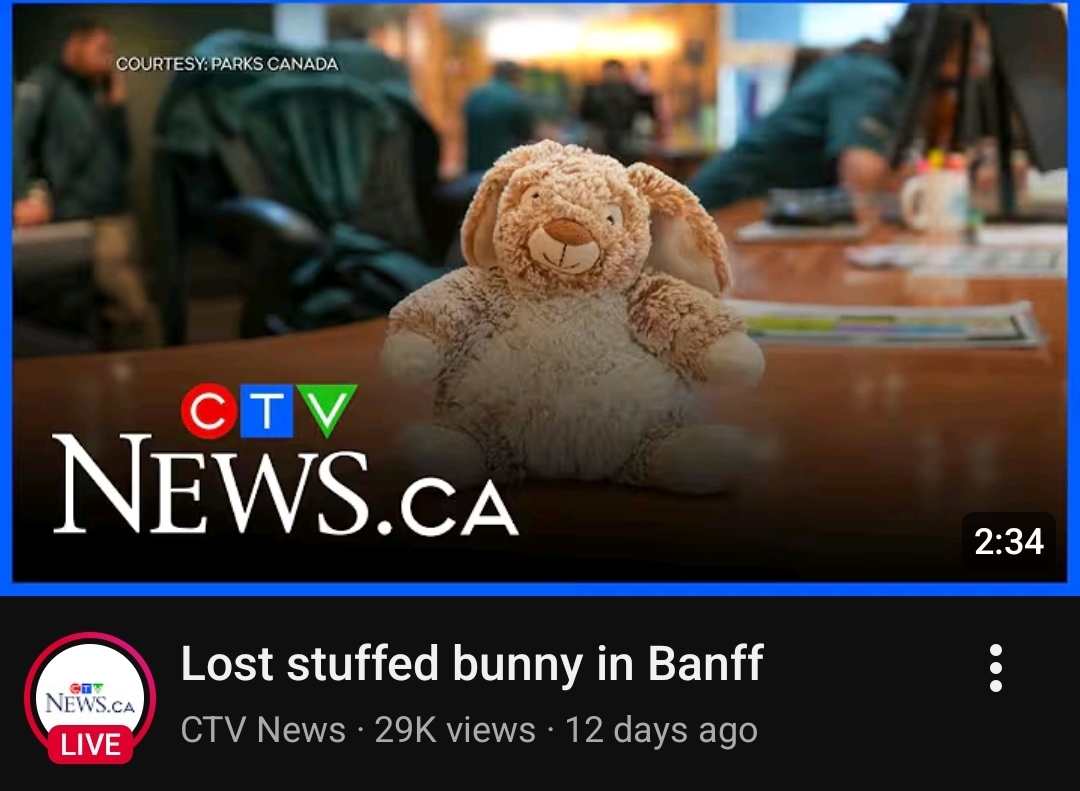Click the 12 days ago upload date
Image resolution: width=1080 pixels, height=791 pixels.
tap(661, 729)
